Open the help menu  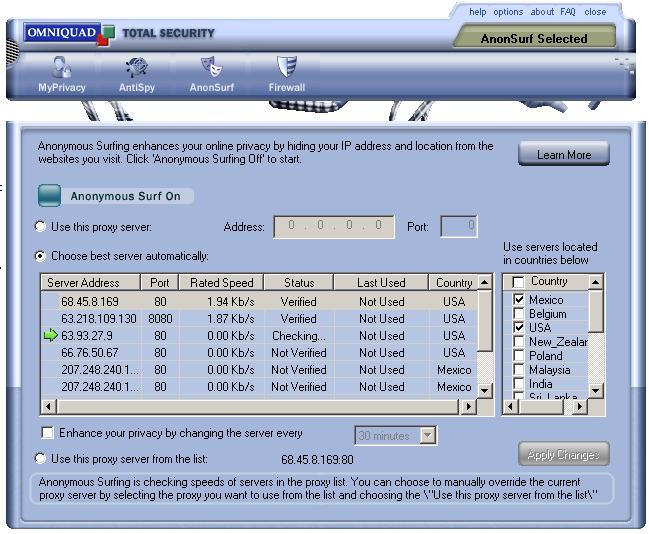tap(478, 12)
